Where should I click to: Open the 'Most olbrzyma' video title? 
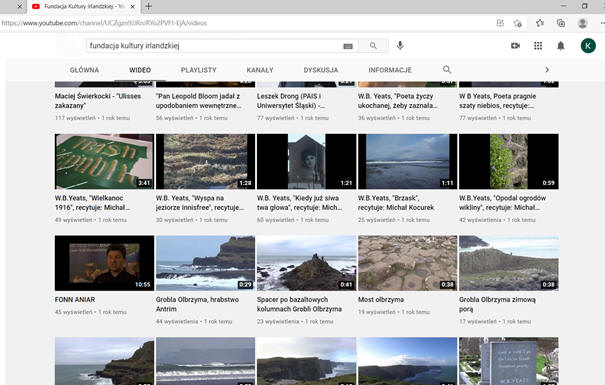pyautogui.click(x=381, y=299)
